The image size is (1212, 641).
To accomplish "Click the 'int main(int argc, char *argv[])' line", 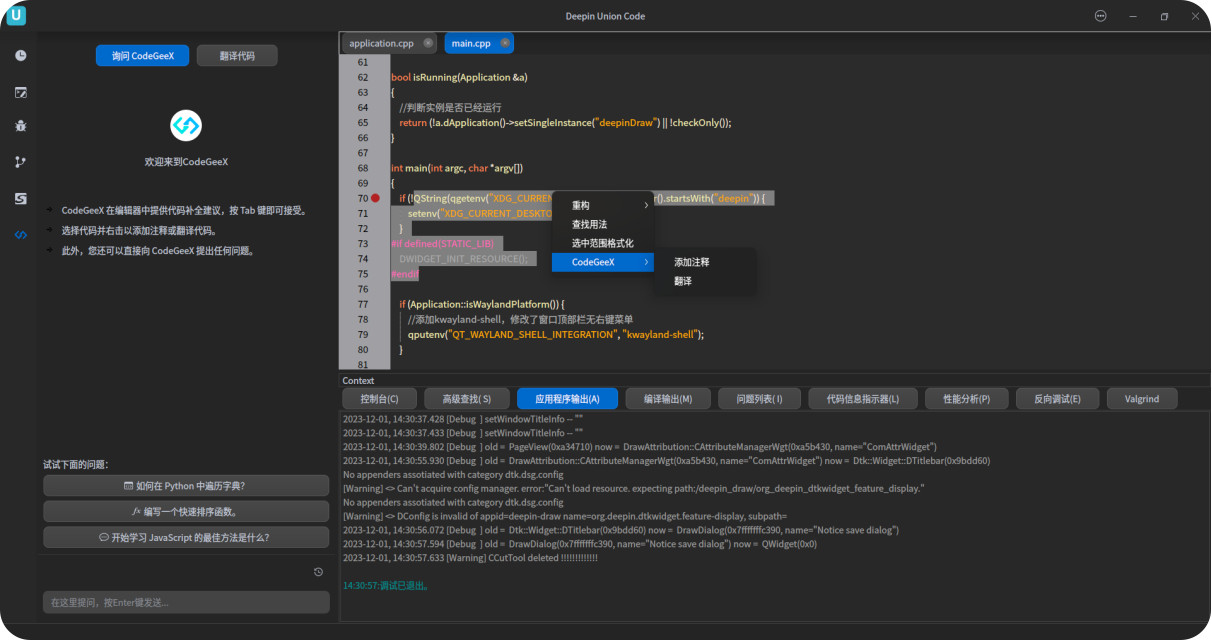I will click(457, 168).
